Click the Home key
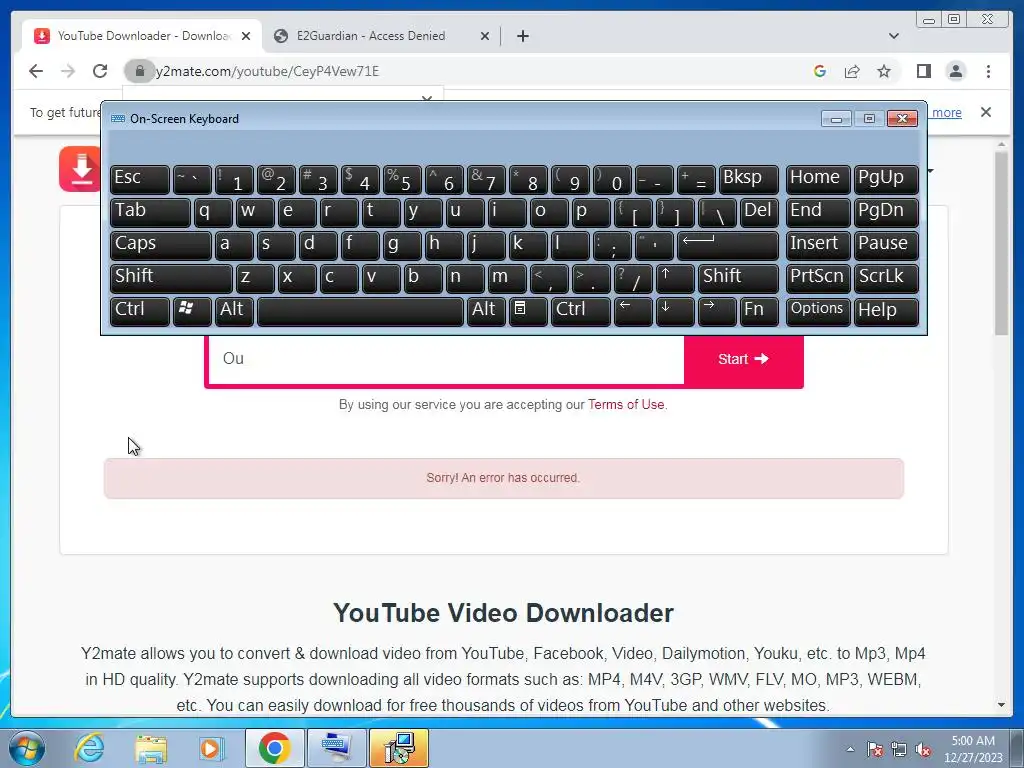 coord(817,179)
